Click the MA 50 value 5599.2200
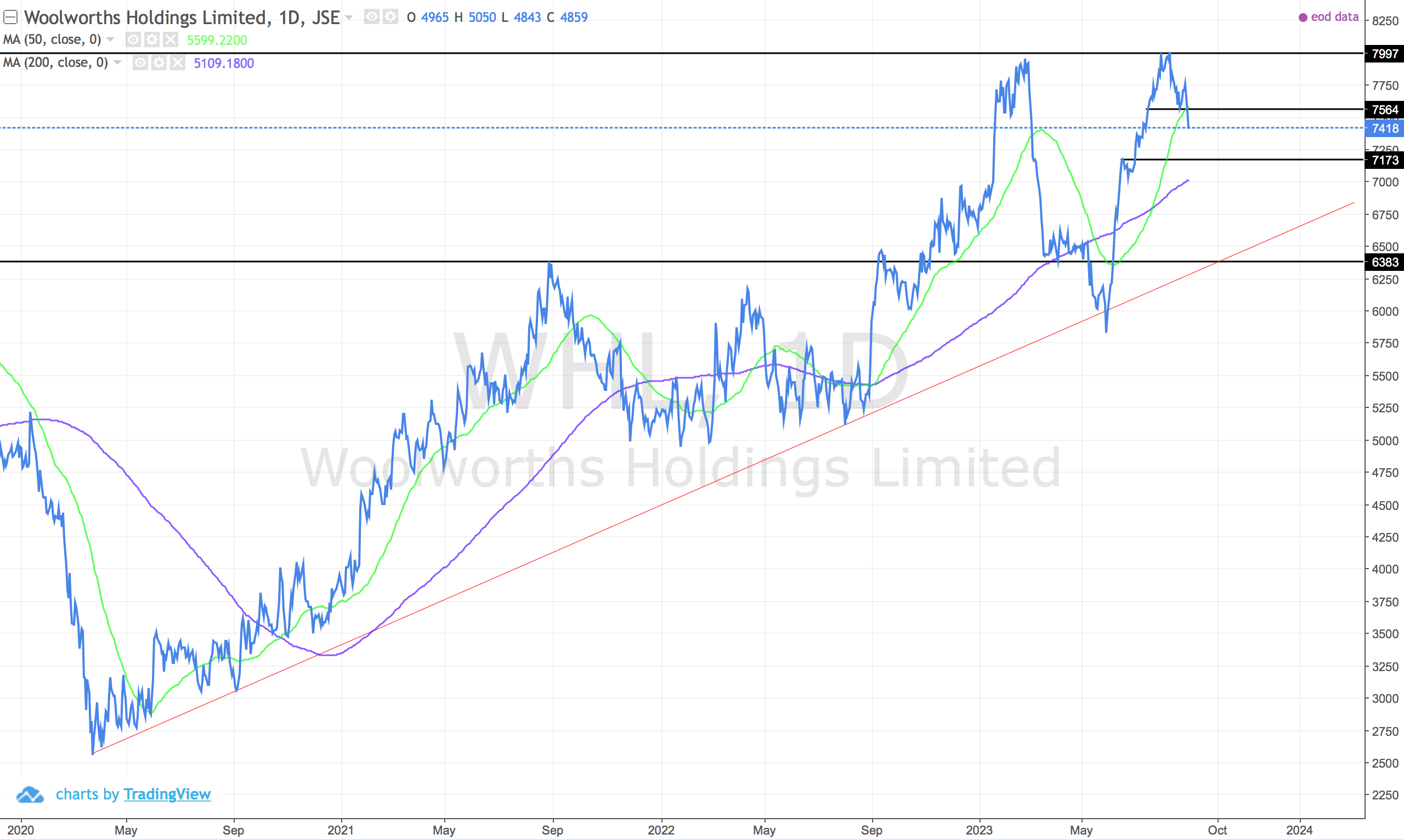The height and width of the screenshot is (840, 1404). (217, 40)
